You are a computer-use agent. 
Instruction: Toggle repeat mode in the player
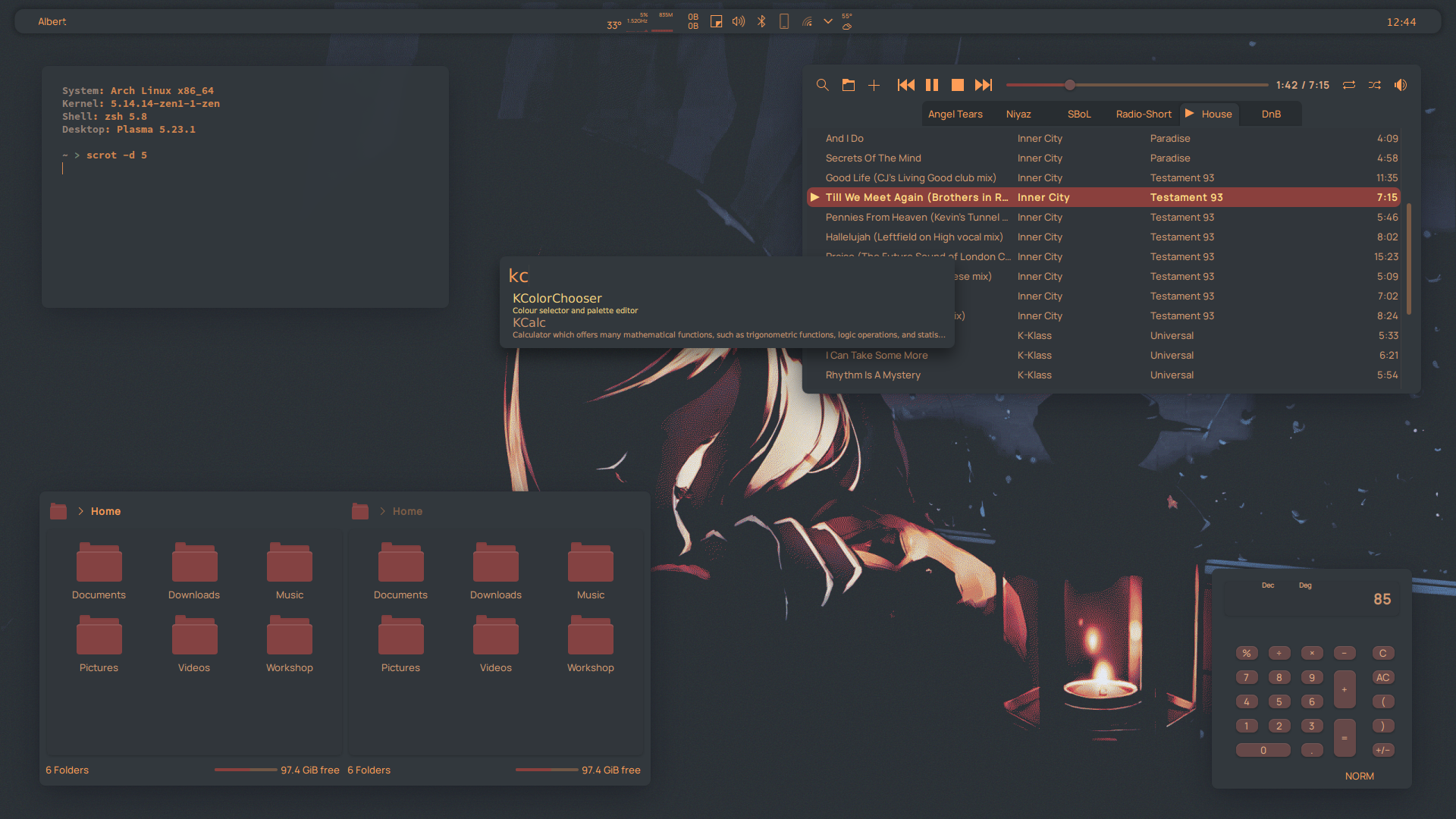1349,85
